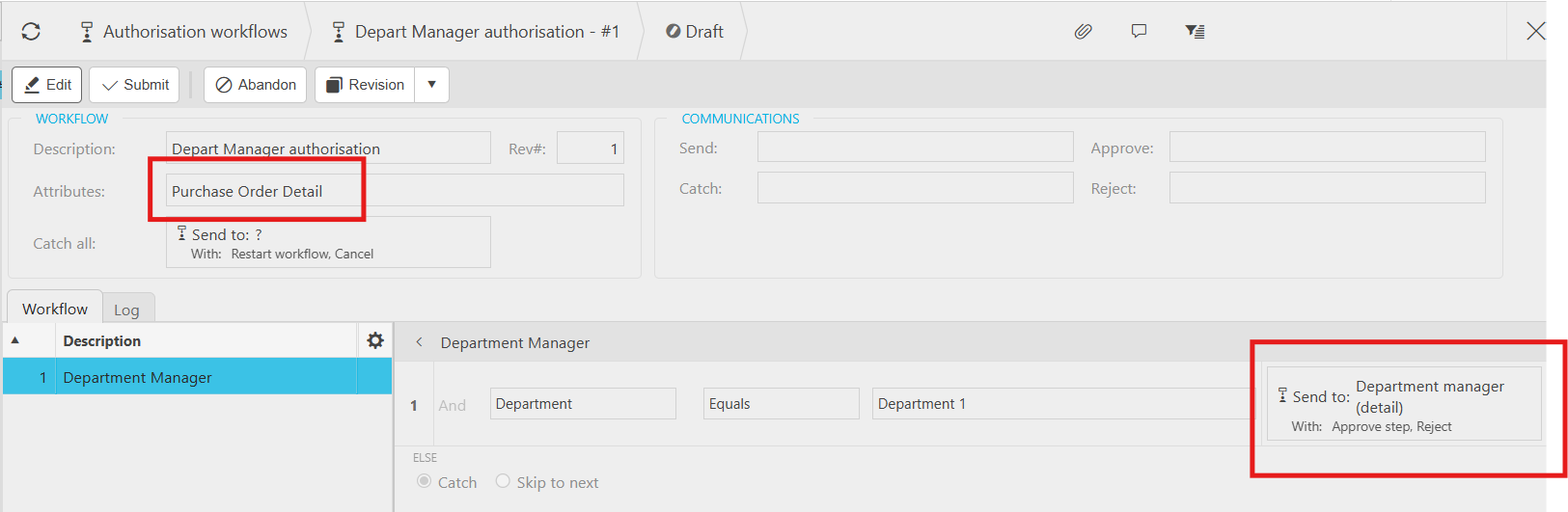
Task: Select the Department Manager row
Action: coord(197,377)
